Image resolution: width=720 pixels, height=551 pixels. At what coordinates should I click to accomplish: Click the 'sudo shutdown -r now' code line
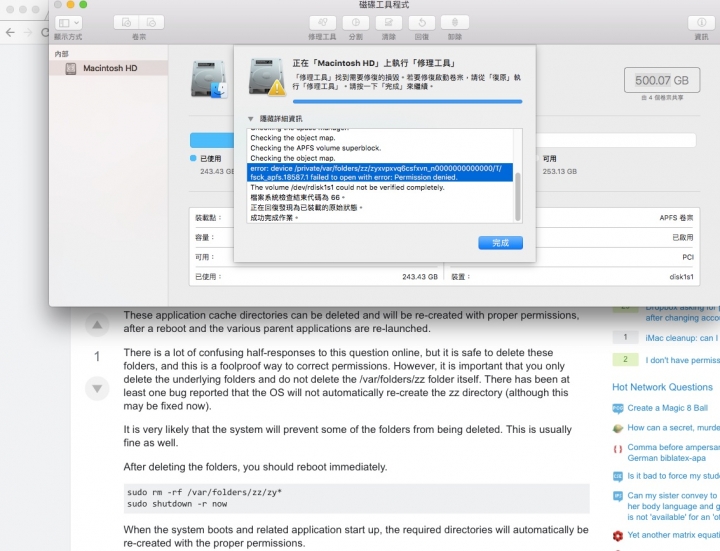pyautogui.click(x=177, y=504)
